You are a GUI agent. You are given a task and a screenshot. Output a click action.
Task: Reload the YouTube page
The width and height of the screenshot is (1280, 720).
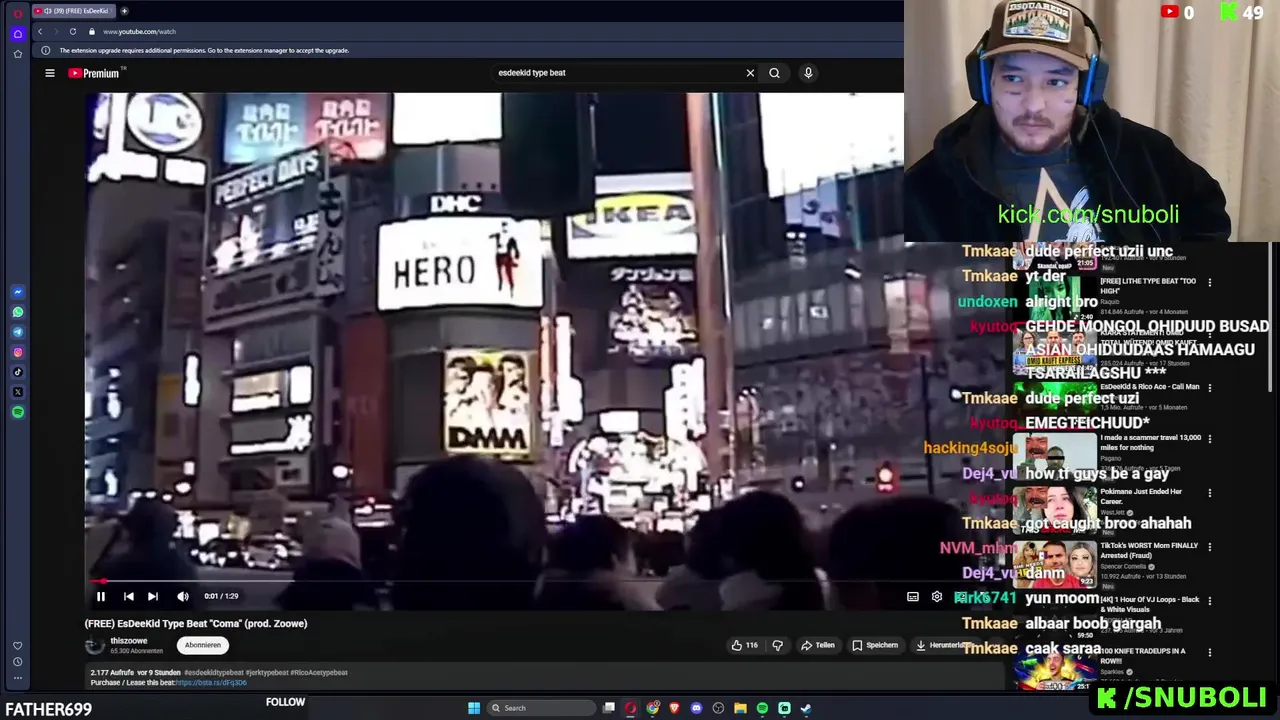coord(73,32)
